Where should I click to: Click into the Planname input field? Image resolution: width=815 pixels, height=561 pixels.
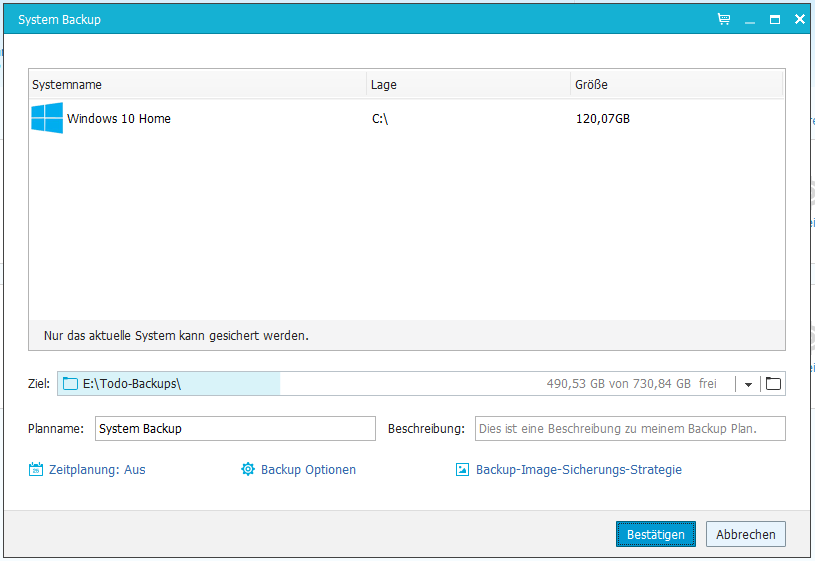point(235,428)
